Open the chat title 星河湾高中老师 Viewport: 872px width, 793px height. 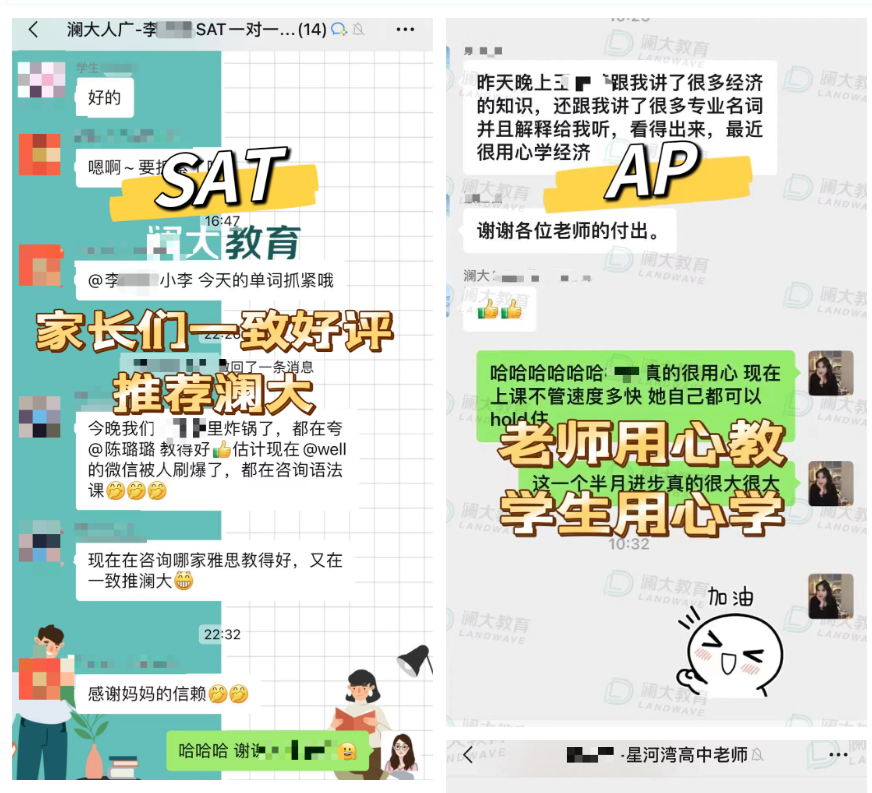657,755
